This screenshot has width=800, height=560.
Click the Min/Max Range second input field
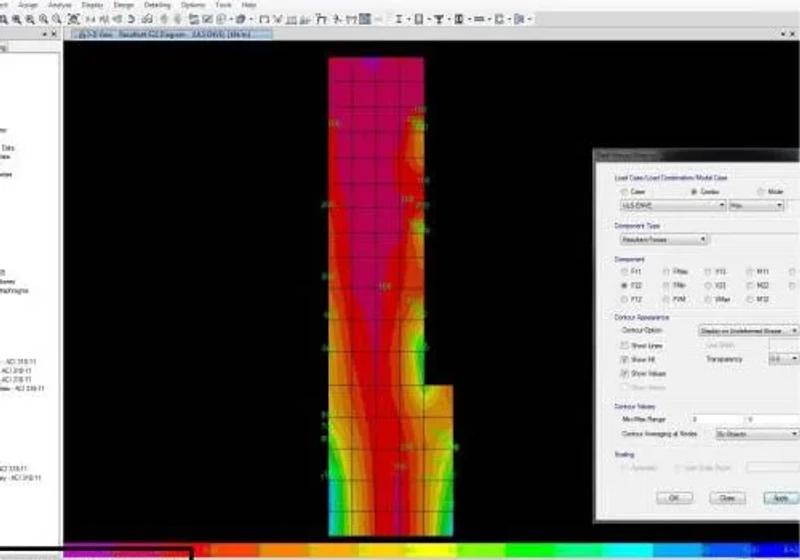[772, 419]
